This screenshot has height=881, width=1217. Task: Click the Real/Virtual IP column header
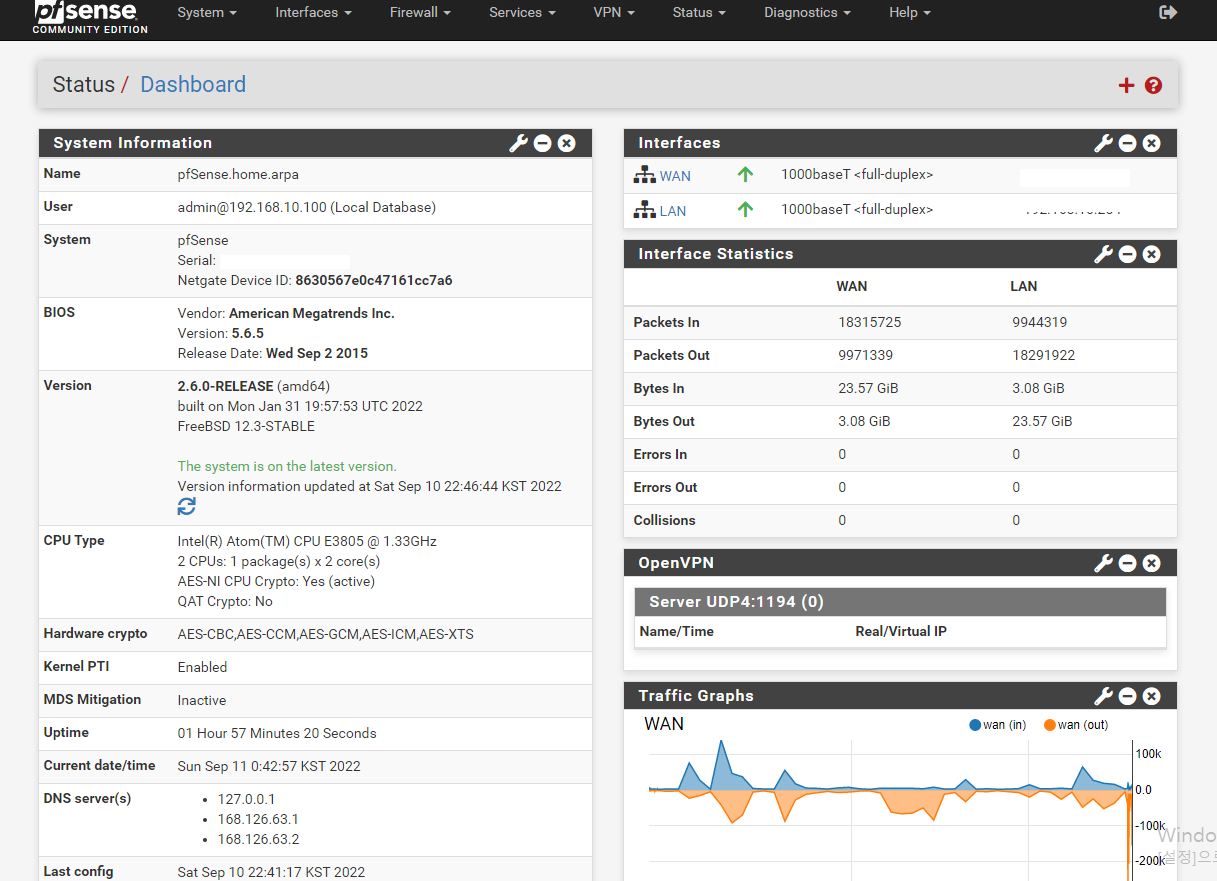click(901, 631)
